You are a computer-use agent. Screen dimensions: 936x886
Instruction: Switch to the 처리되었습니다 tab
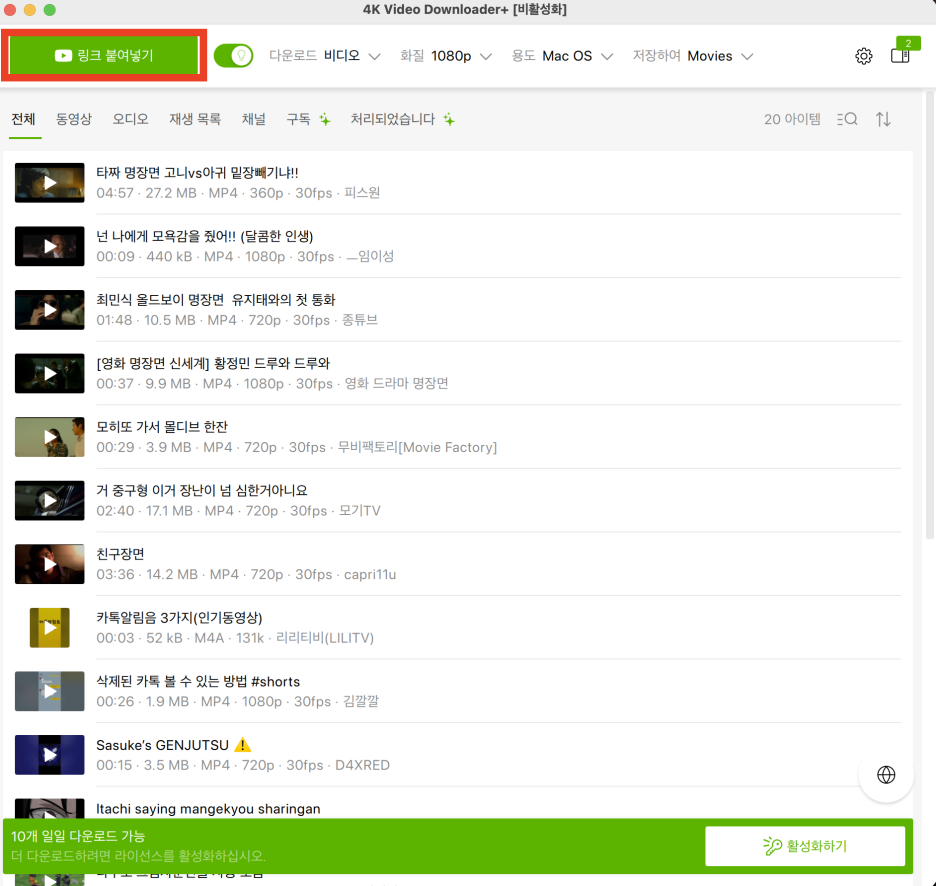[x=393, y=119]
